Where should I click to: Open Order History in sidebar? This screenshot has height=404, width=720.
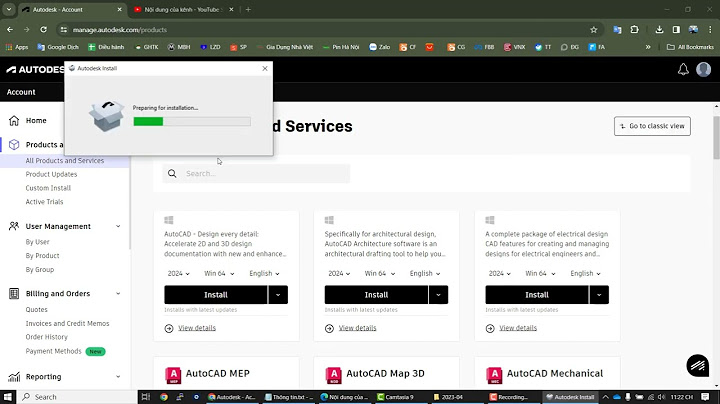pos(46,337)
